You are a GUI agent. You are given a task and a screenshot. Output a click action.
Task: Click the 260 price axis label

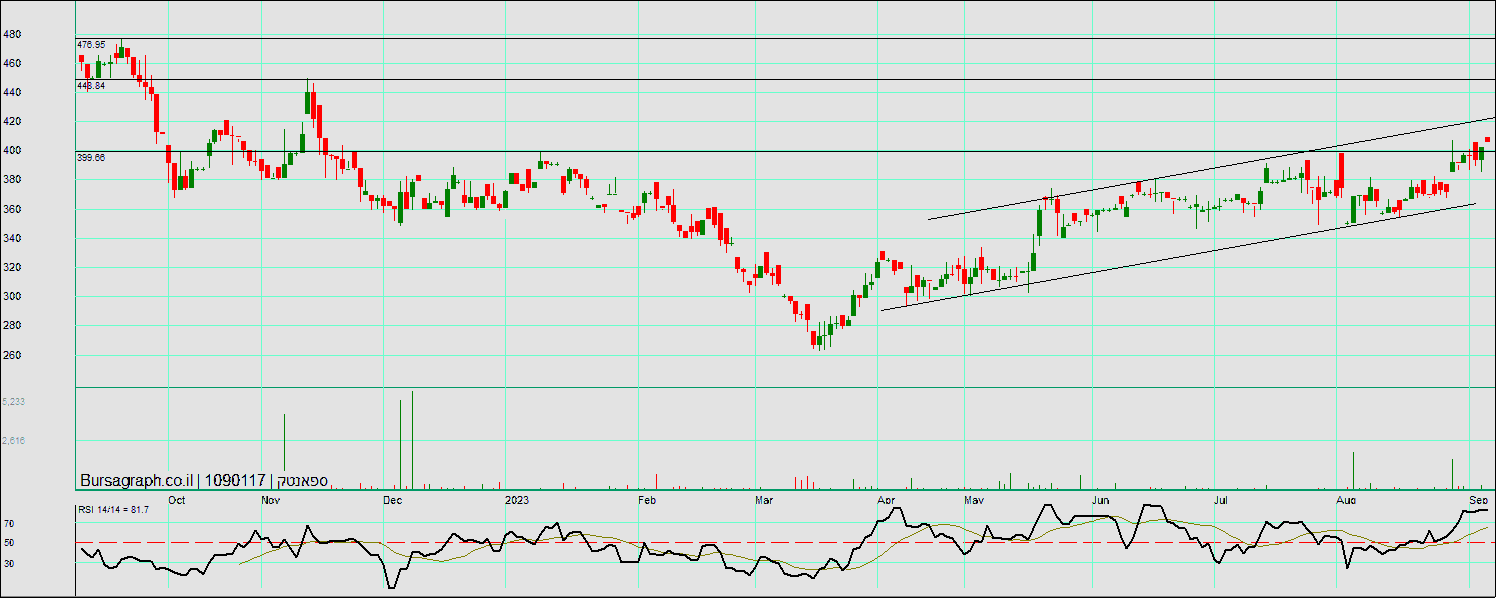pyautogui.click(x=12, y=355)
